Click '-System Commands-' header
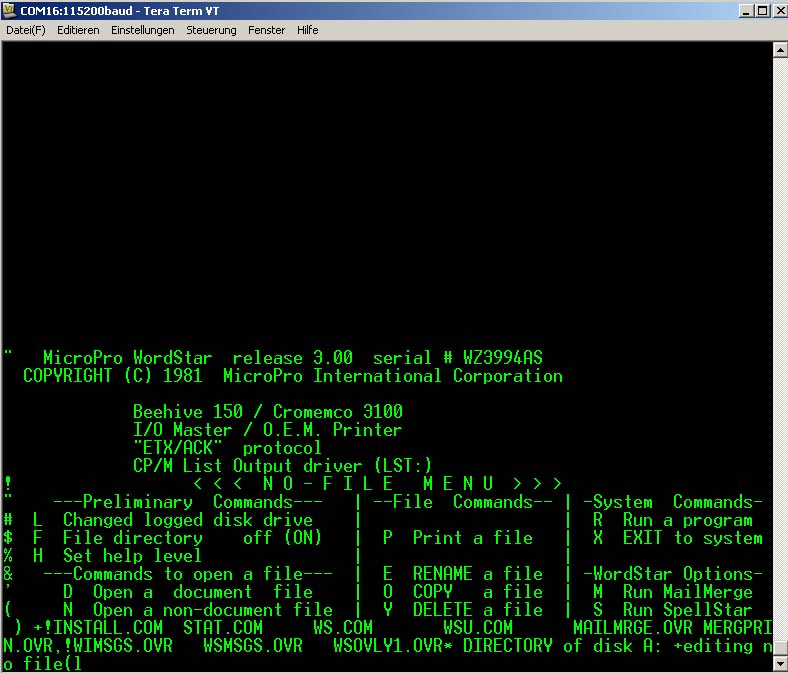 pos(673,502)
